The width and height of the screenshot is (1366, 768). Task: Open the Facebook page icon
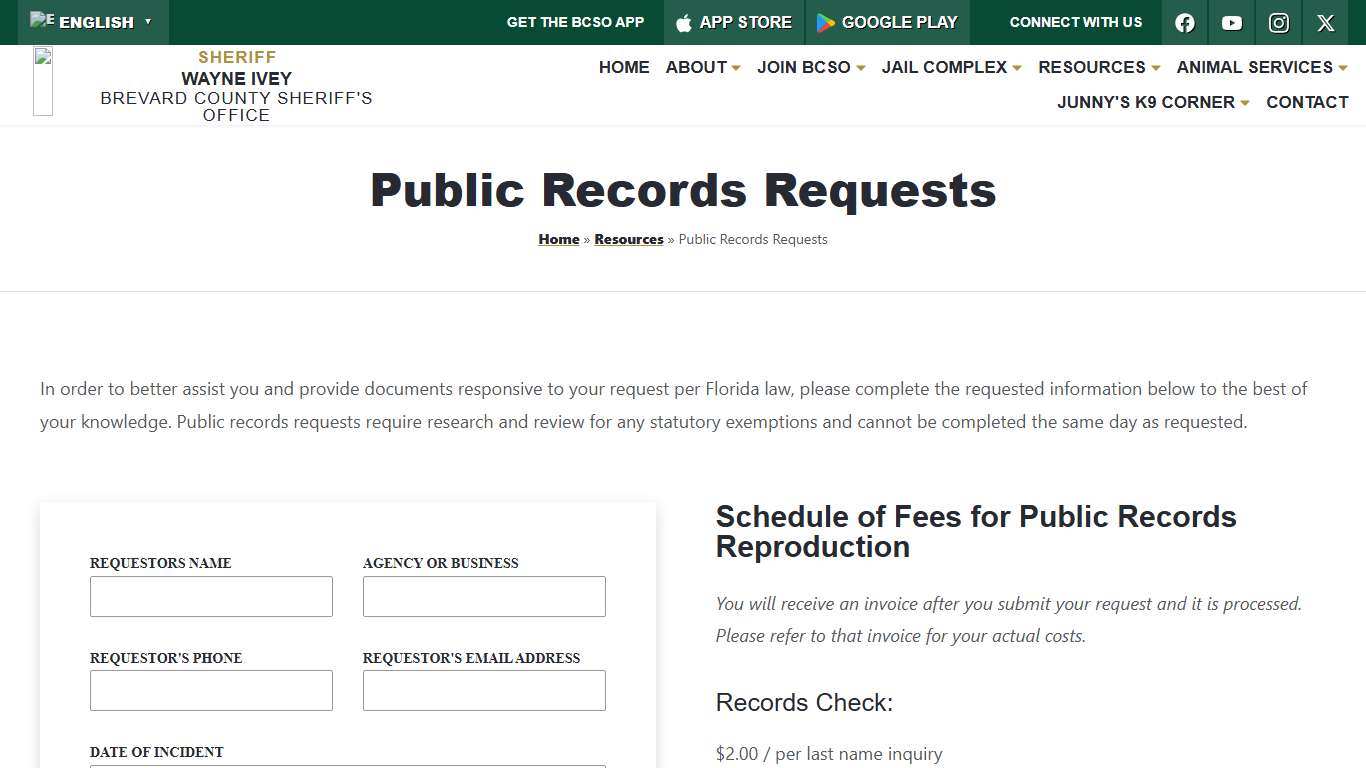[1184, 22]
